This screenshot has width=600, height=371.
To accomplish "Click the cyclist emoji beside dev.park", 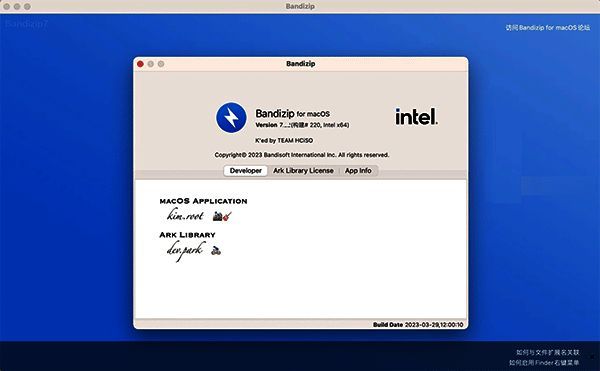I will (216, 251).
